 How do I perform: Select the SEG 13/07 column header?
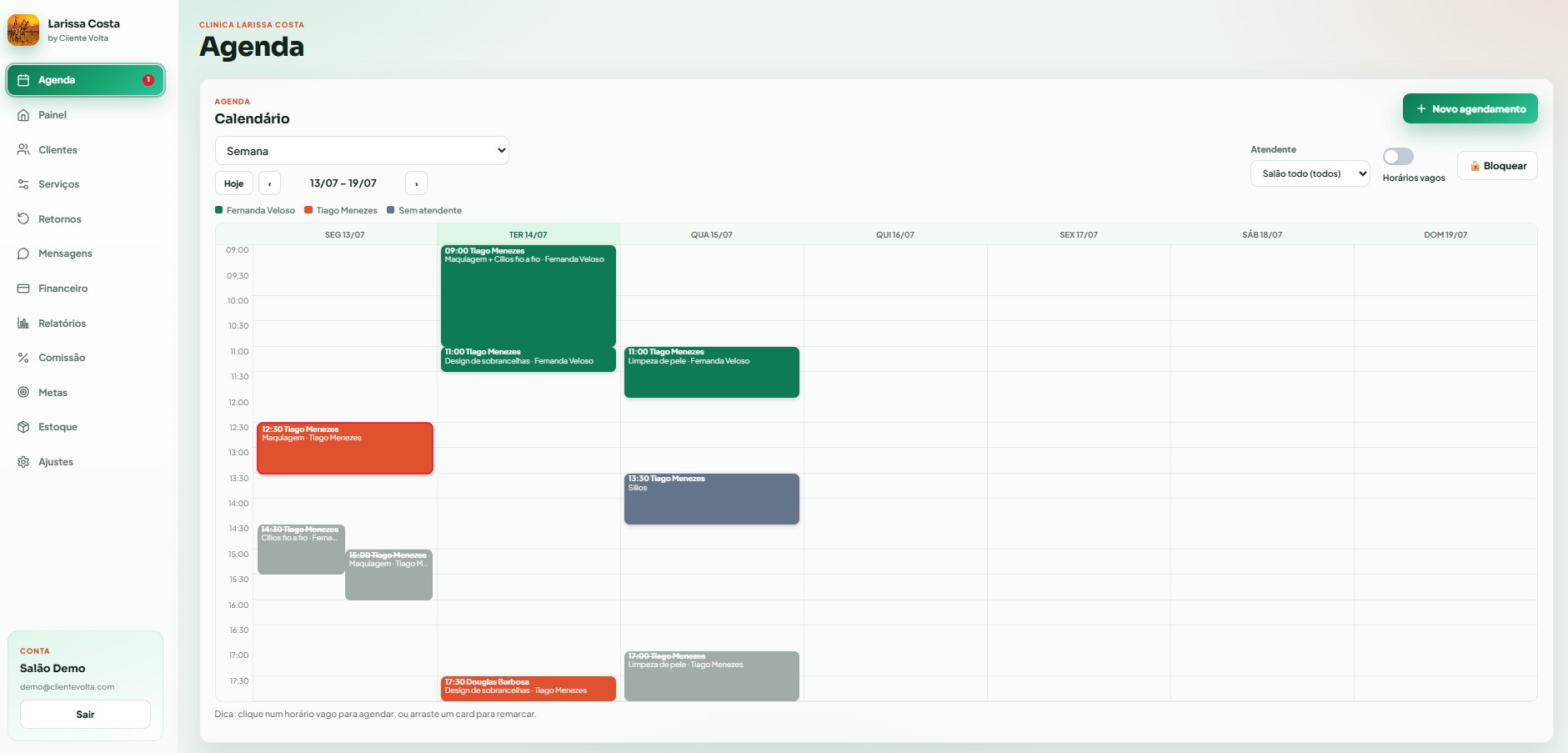(x=345, y=234)
